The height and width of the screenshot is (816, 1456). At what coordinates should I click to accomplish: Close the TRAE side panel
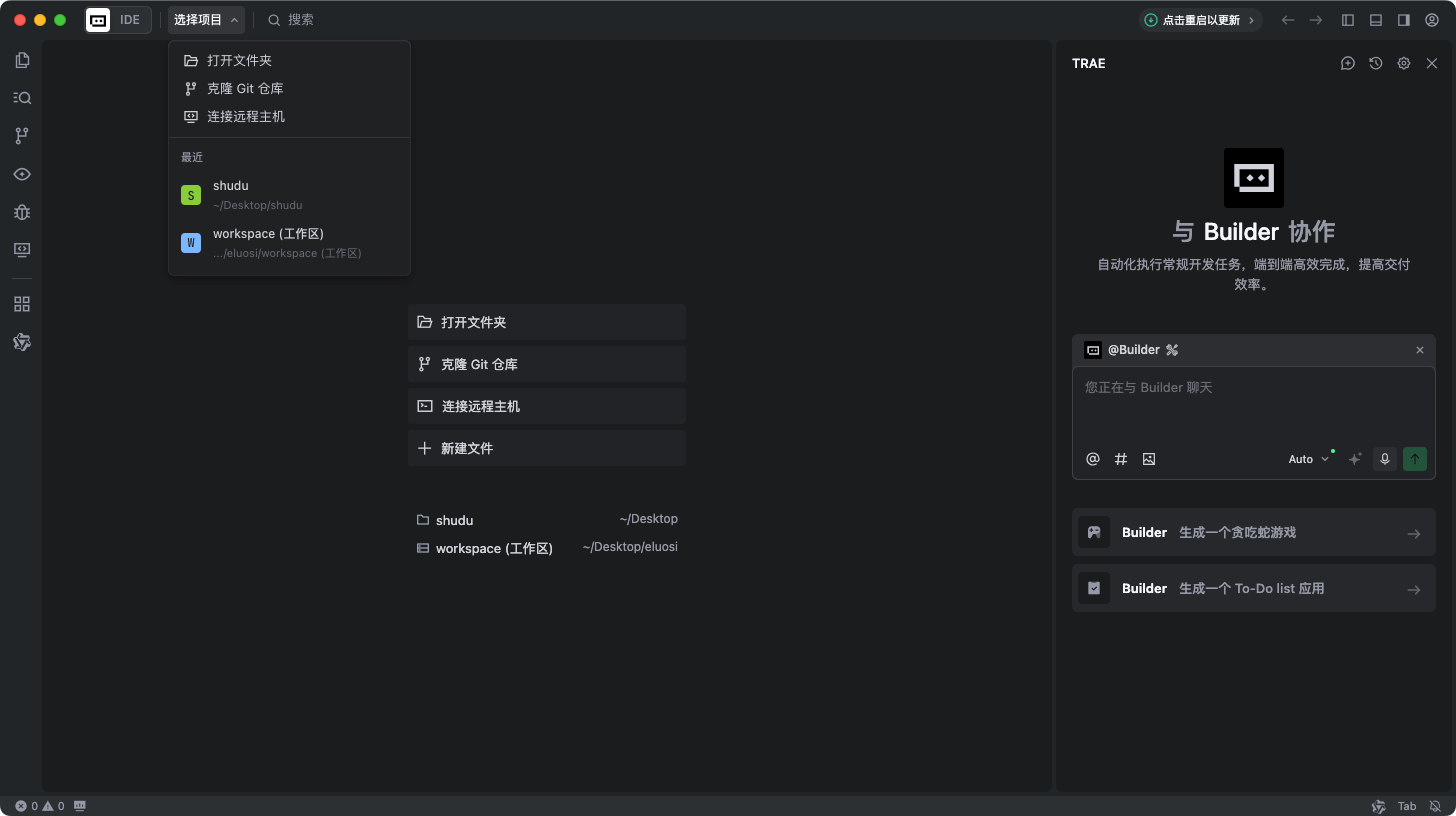pos(1432,63)
